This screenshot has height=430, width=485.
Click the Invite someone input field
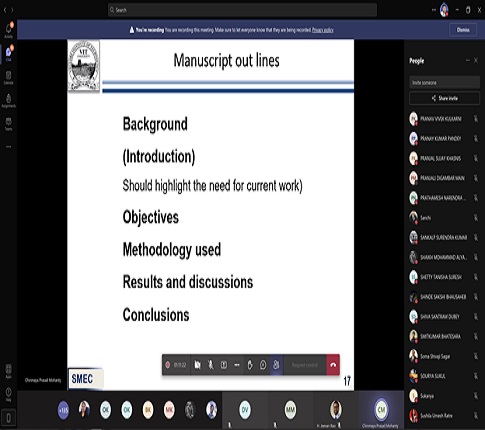pos(444,82)
